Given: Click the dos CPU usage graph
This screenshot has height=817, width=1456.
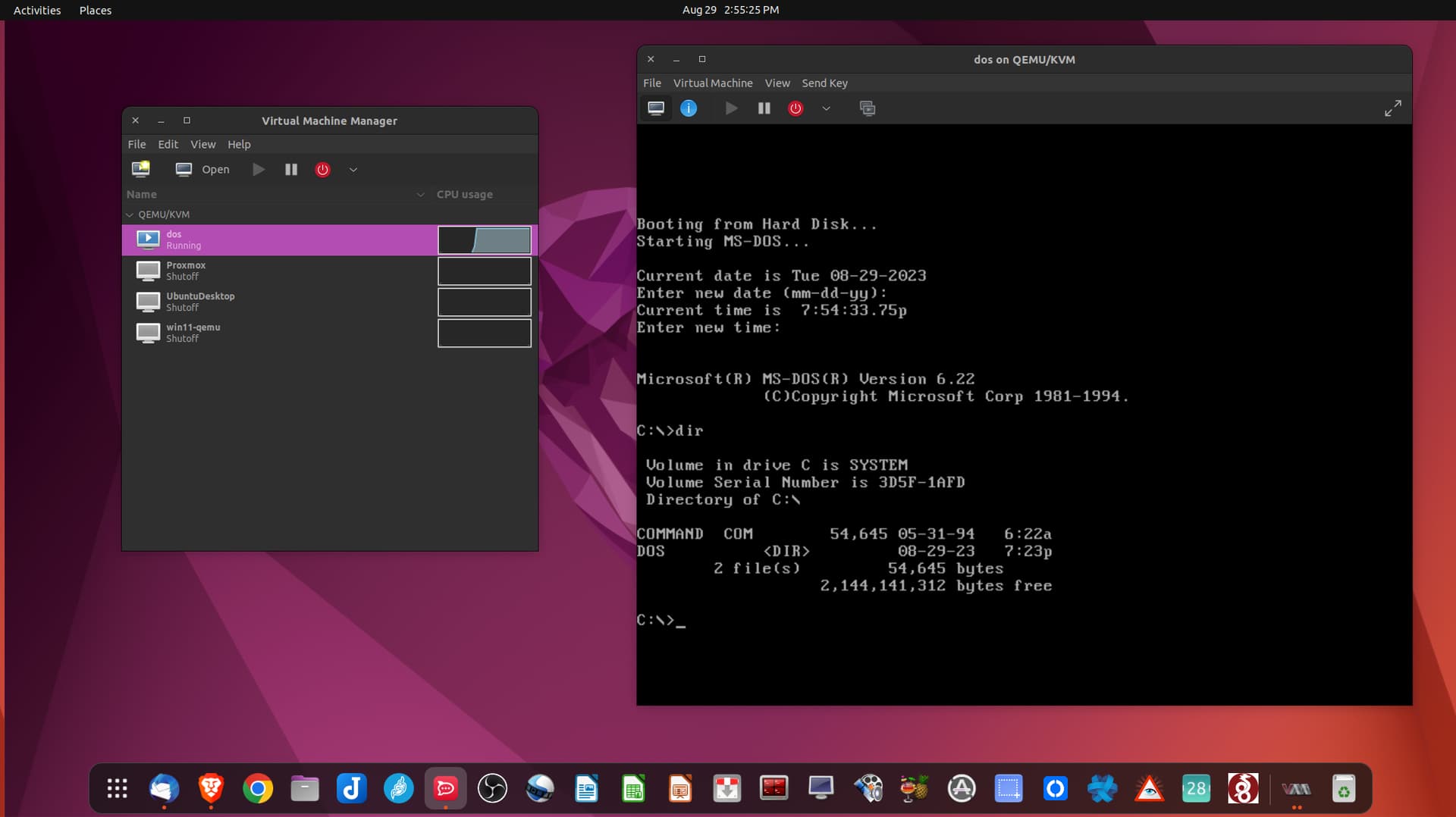Looking at the screenshot, I should (485, 240).
